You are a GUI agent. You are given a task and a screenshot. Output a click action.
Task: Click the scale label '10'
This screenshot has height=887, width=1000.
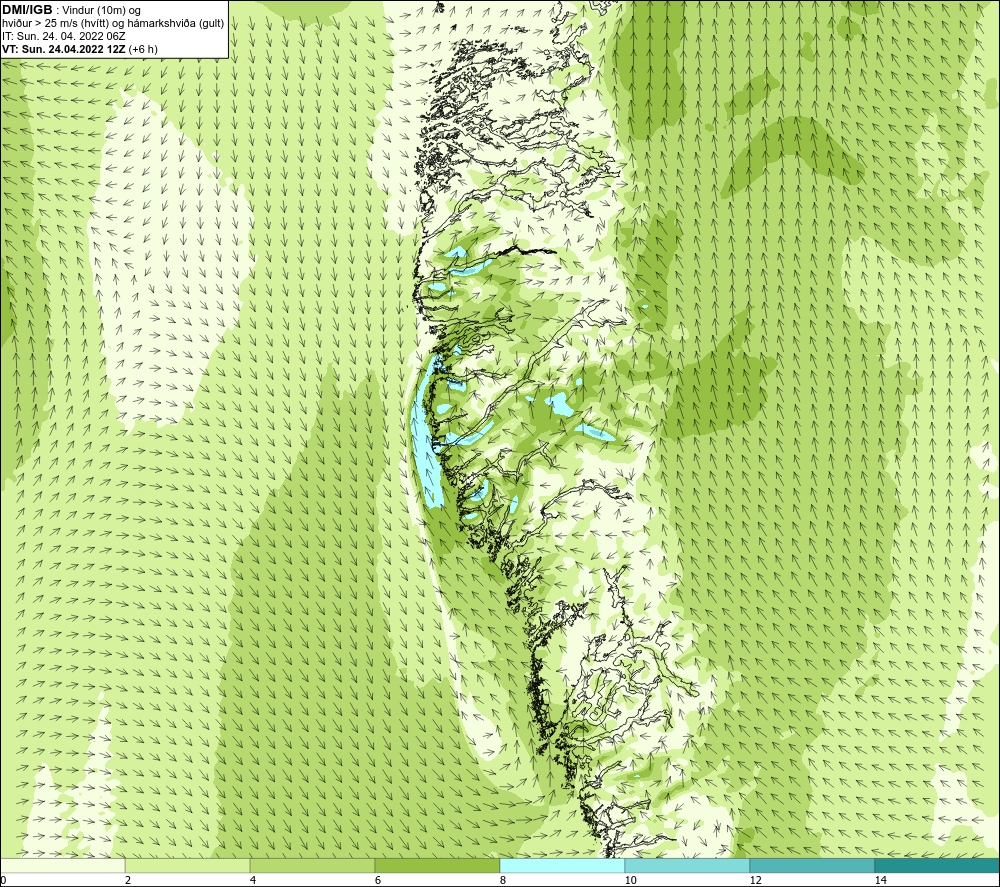pos(631,880)
